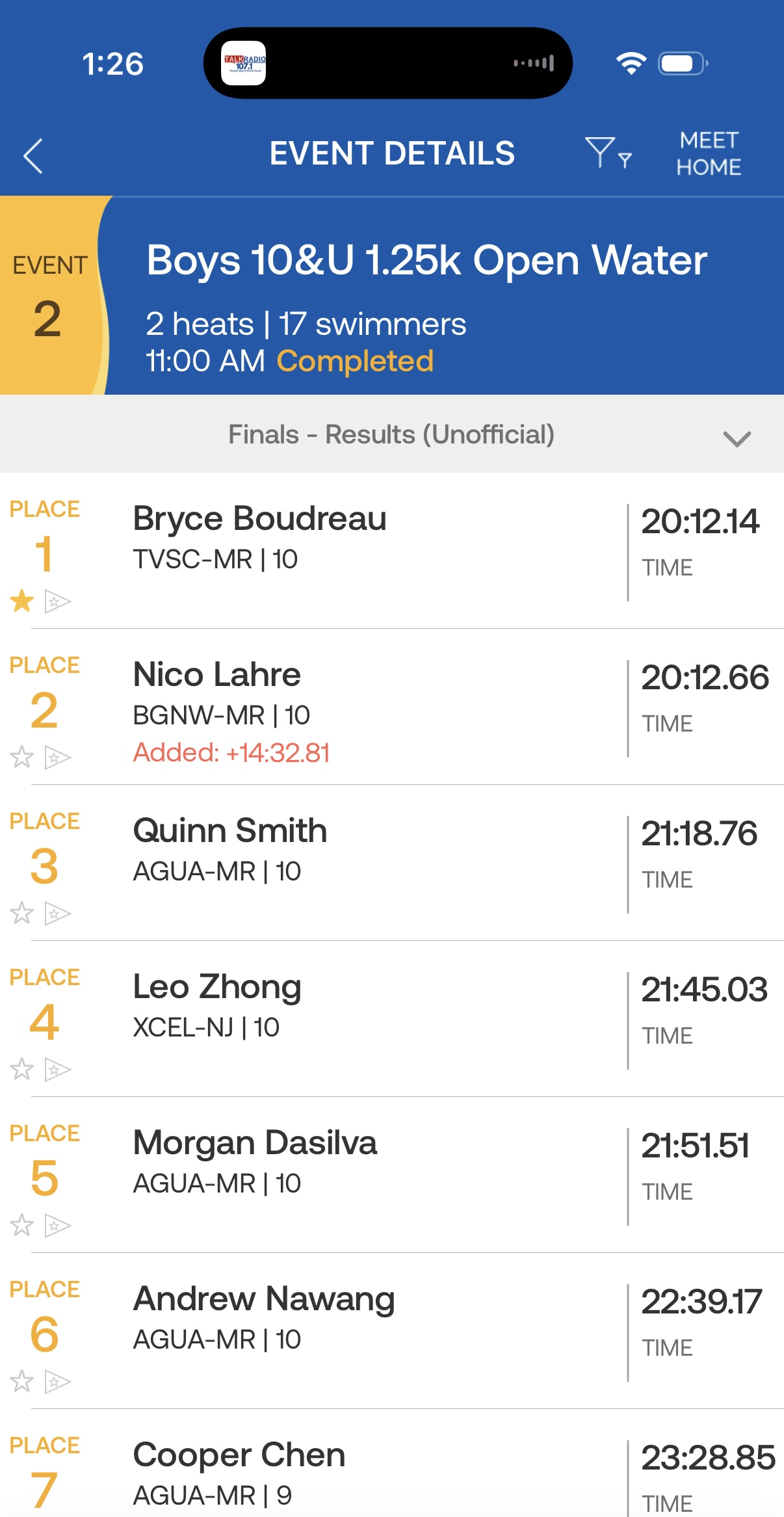Star Leo Zhong as a favorite
The image size is (784, 1517).
tap(22, 1069)
